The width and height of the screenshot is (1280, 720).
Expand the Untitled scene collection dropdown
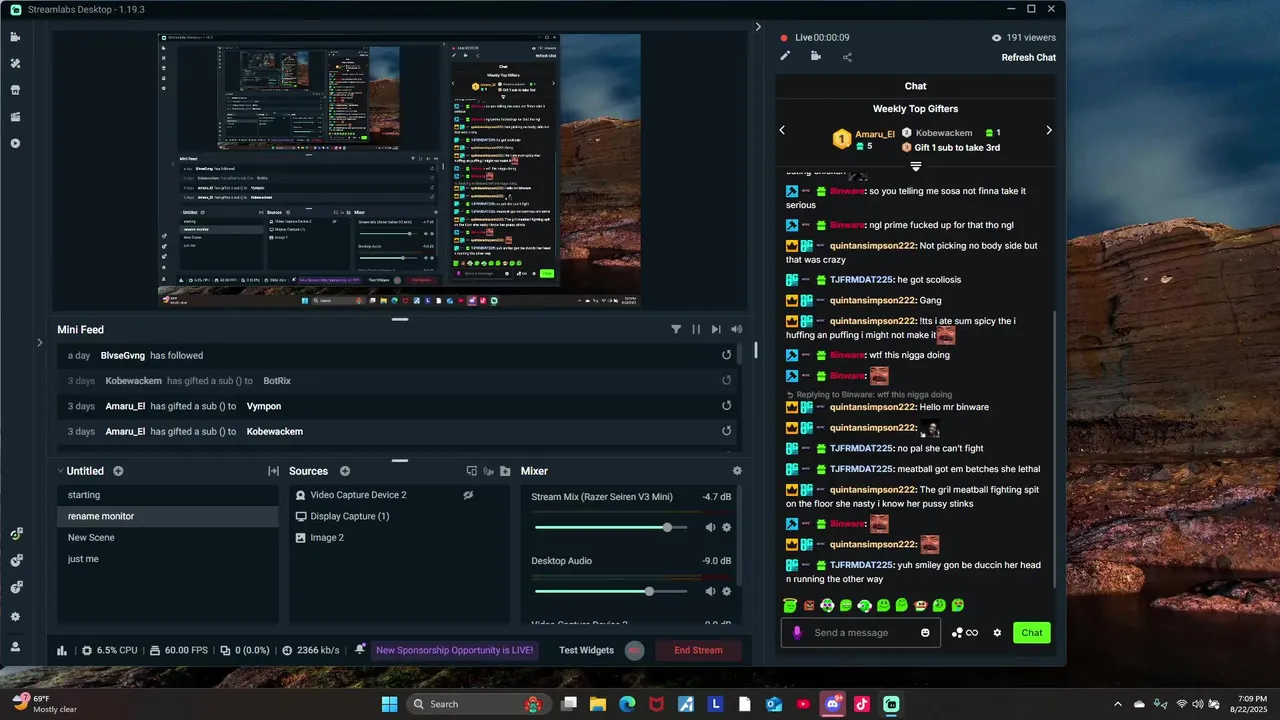(x=61, y=471)
